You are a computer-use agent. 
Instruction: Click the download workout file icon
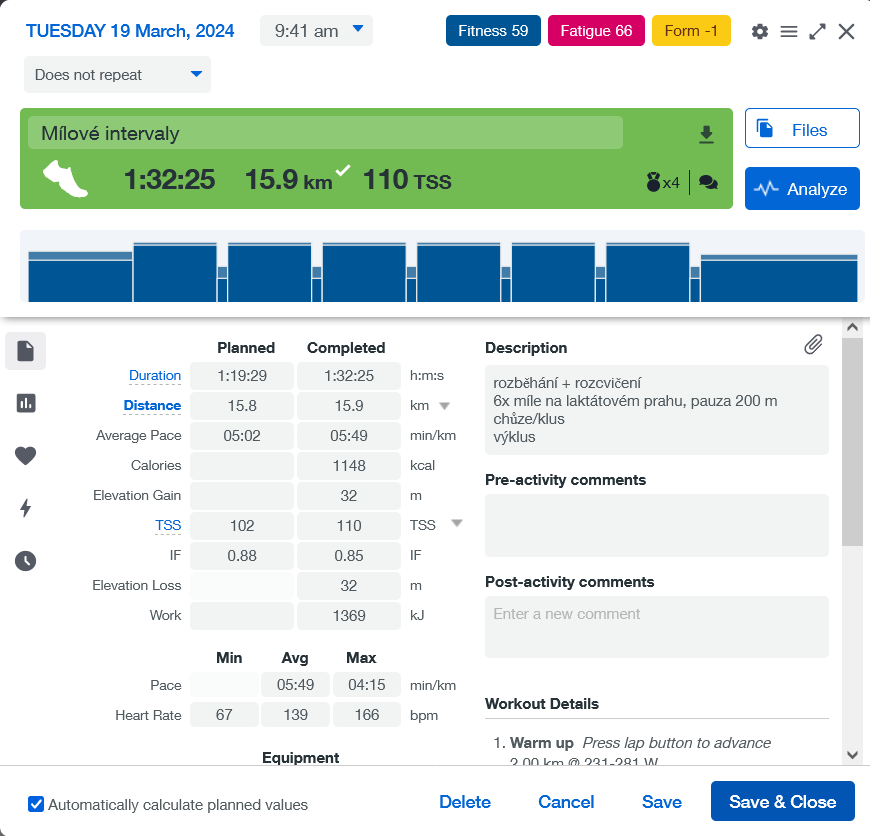pyautogui.click(x=706, y=135)
